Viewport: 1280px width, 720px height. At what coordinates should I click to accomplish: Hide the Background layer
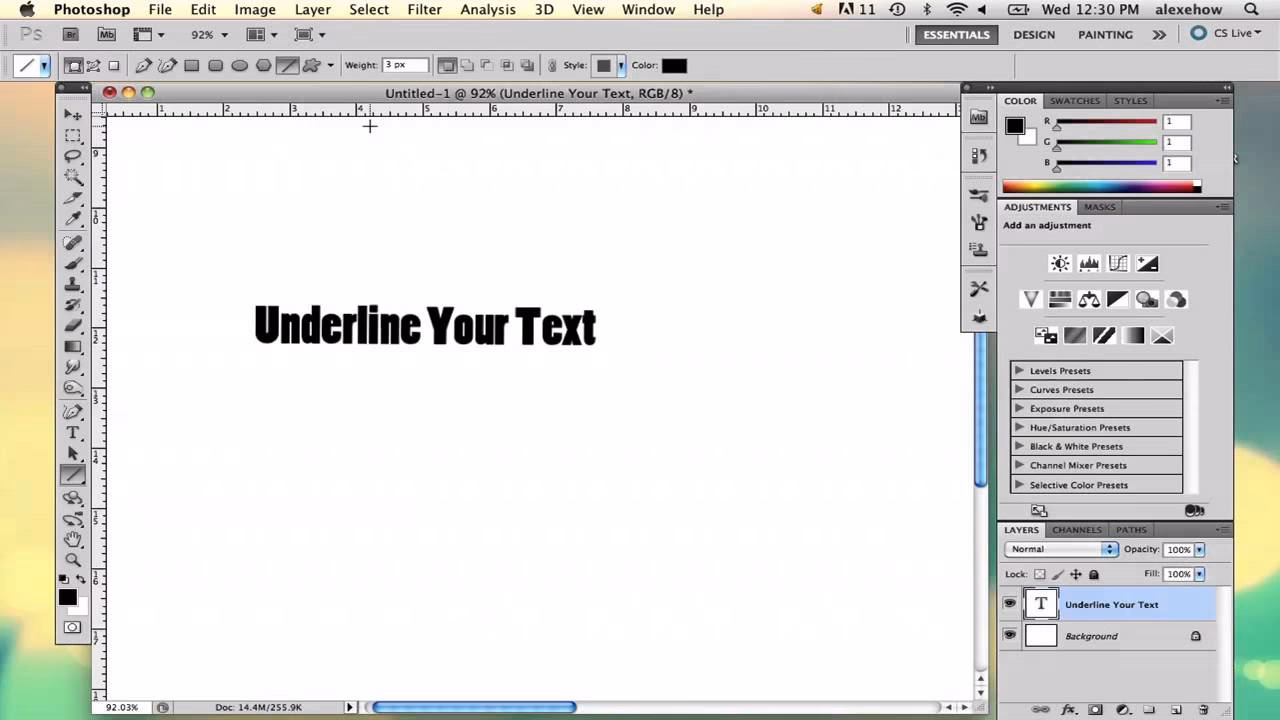[x=1009, y=635]
